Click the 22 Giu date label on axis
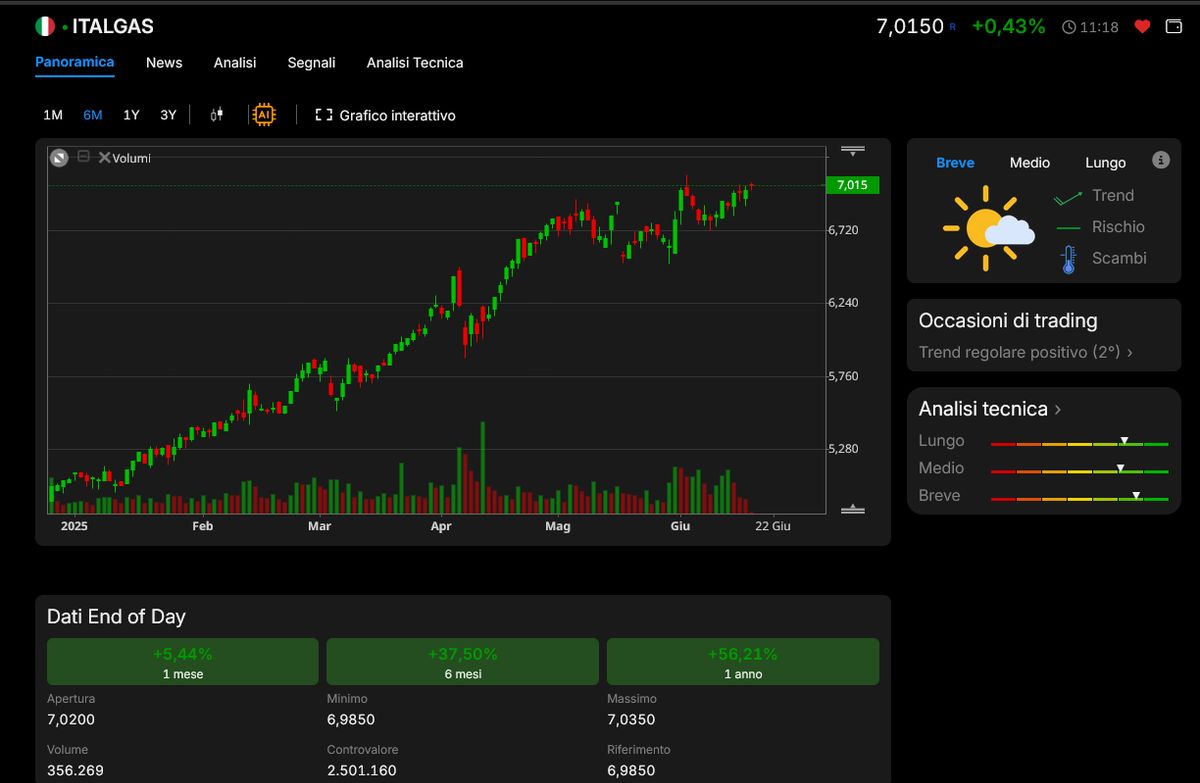Screen dimensions: 1200x783 (x=773, y=526)
